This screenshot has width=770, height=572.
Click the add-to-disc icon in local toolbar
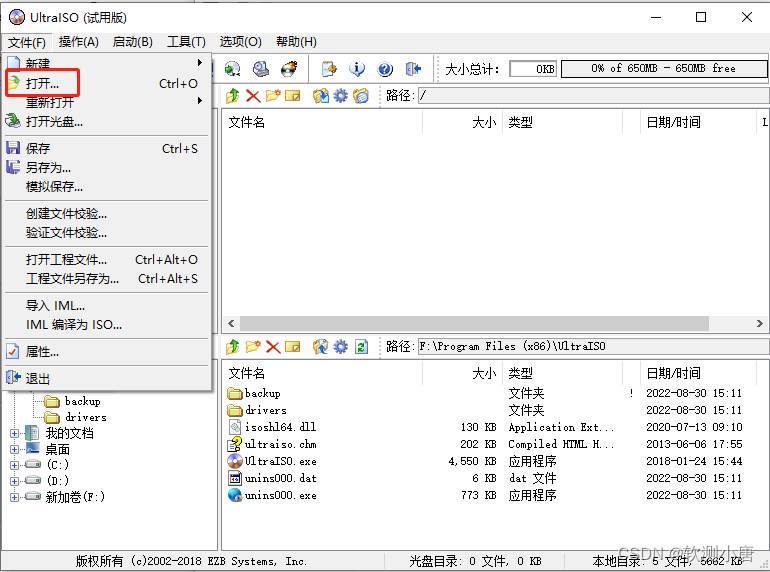click(321, 347)
